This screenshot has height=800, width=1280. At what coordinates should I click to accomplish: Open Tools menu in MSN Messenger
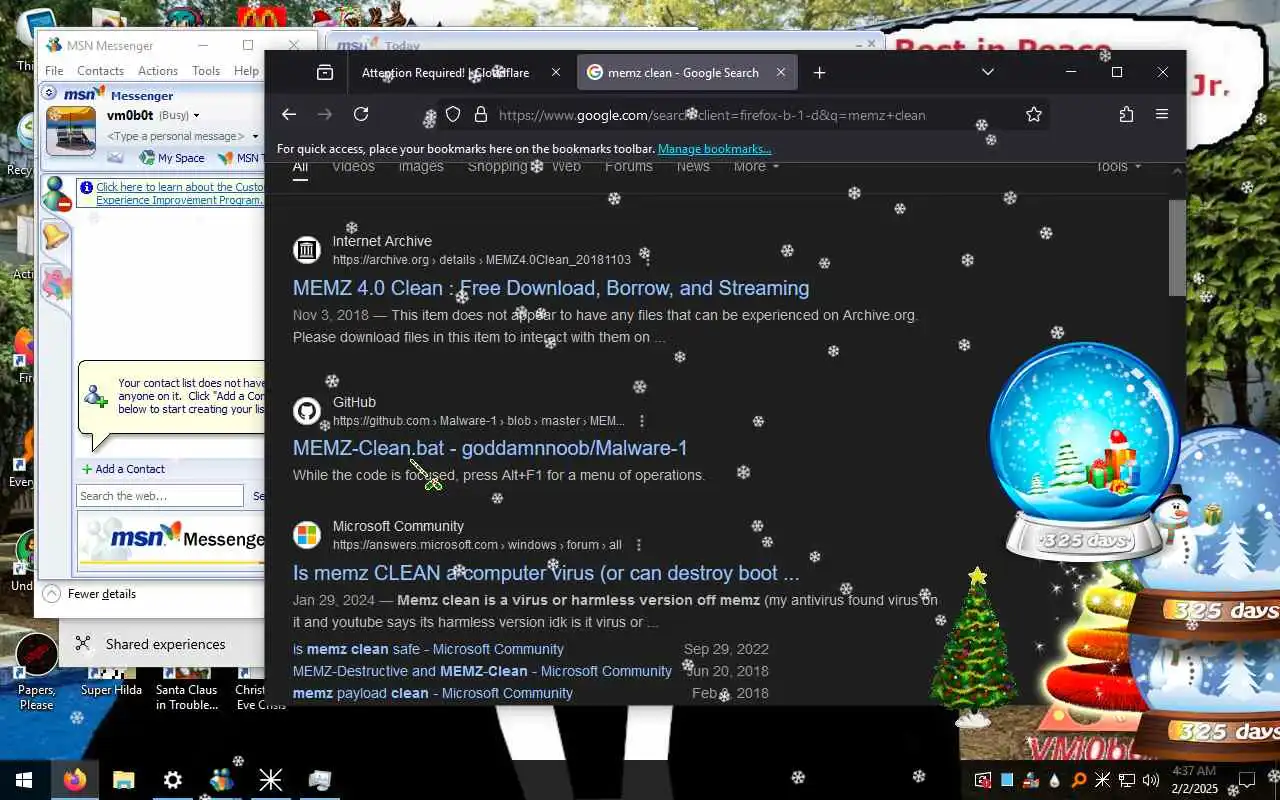pyautogui.click(x=206, y=71)
